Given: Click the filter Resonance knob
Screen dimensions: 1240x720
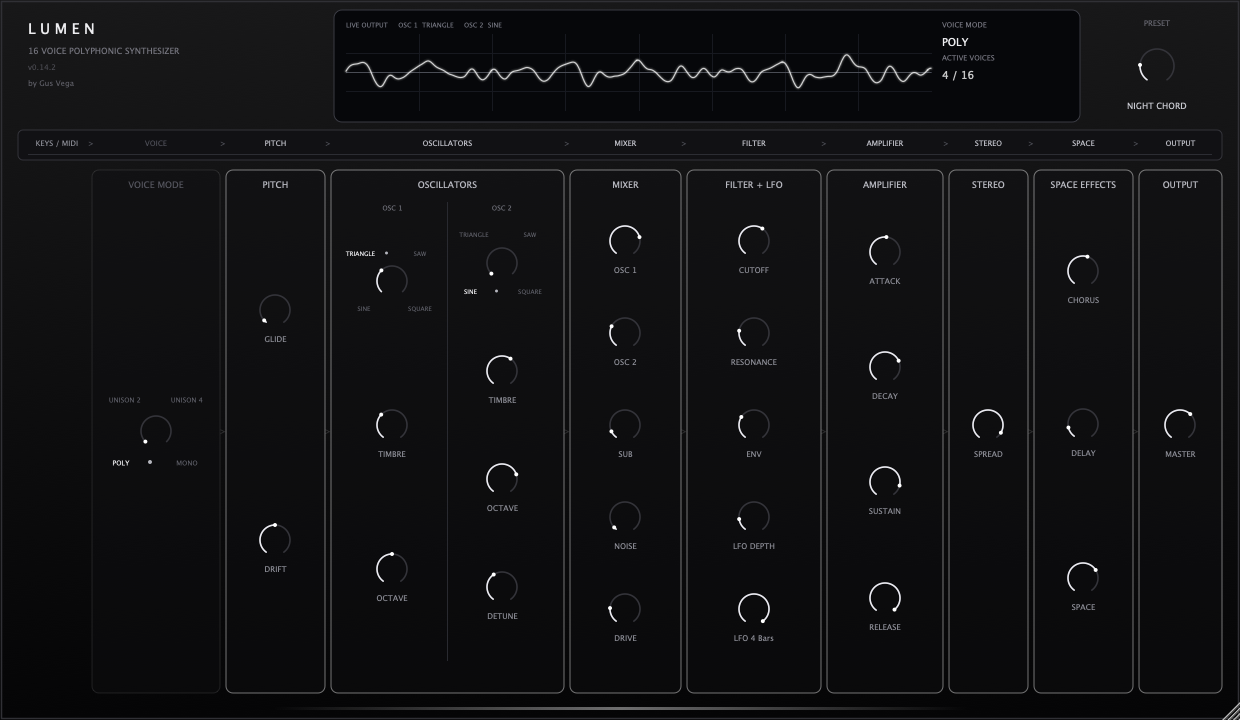Looking at the screenshot, I should (754, 333).
